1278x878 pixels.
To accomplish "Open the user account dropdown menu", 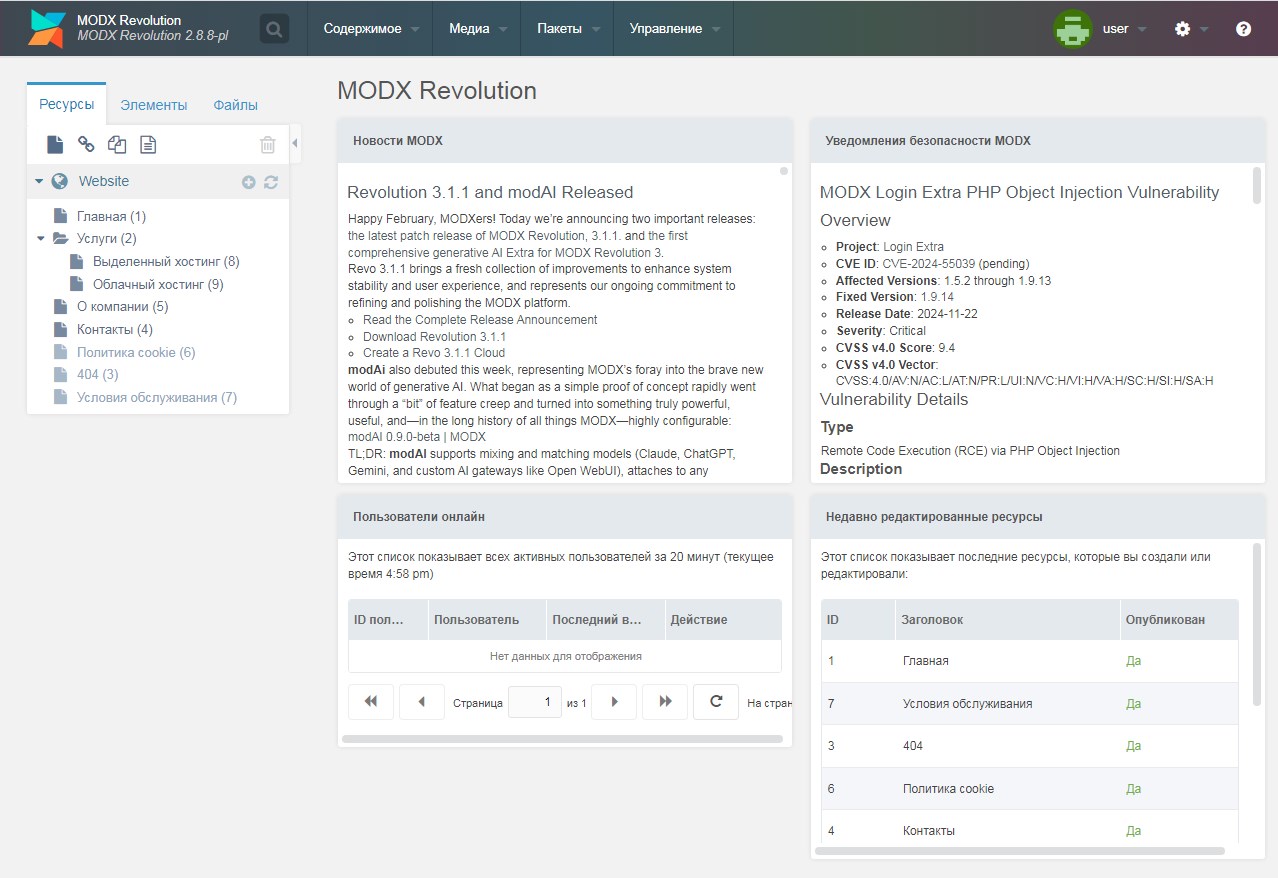I will [1101, 29].
